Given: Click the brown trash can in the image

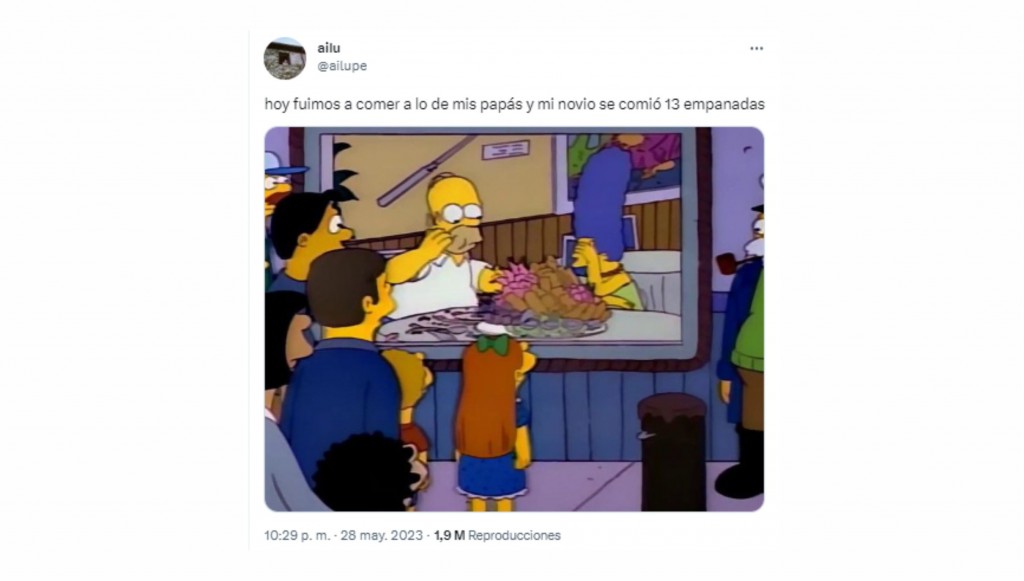Looking at the screenshot, I should point(672,452).
